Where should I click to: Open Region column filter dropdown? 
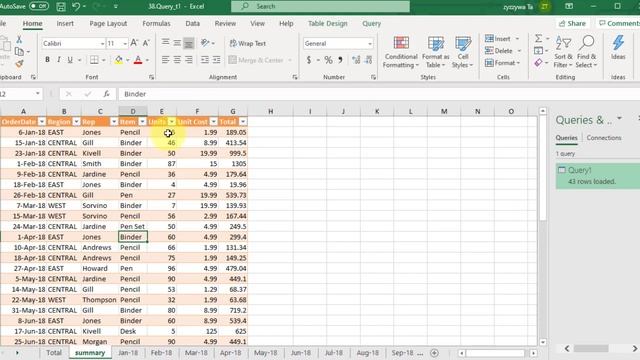pos(76,122)
